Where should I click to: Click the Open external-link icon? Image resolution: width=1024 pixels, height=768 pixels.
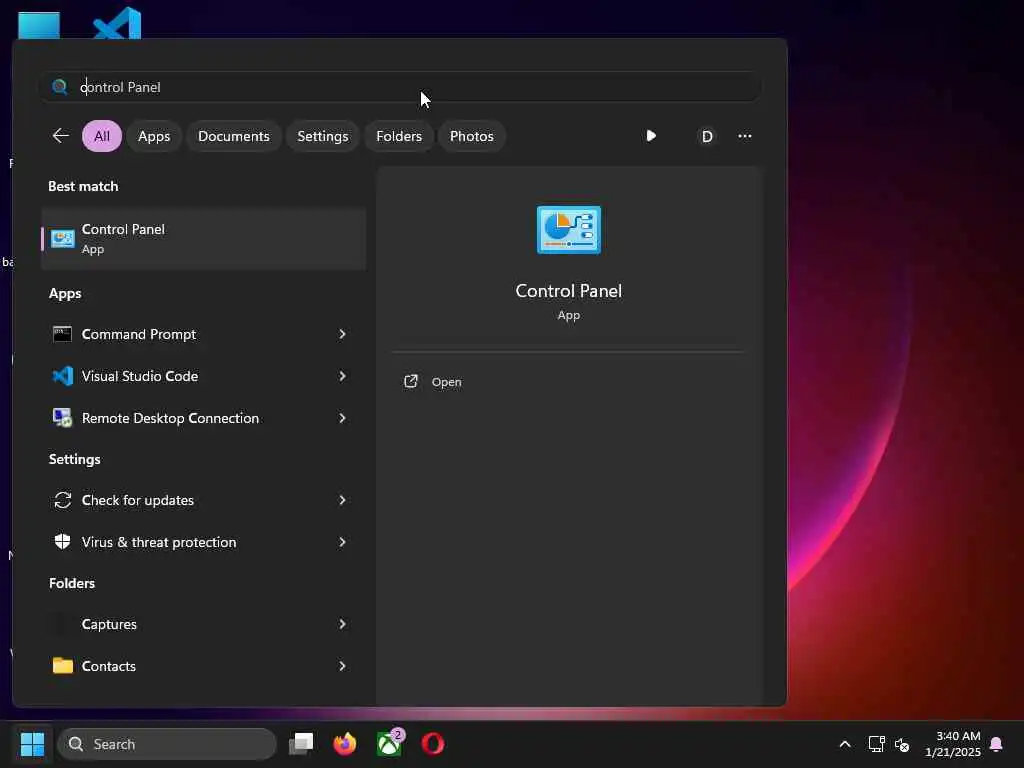point(411,381)
